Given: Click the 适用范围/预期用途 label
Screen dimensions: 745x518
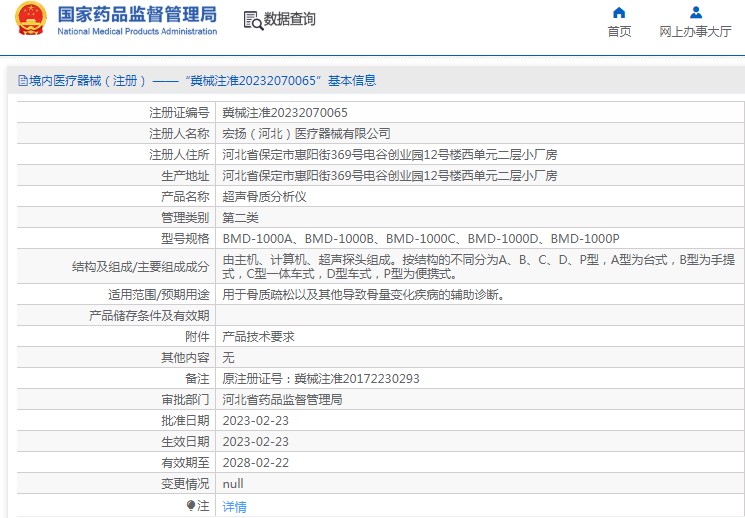Looking at the screenshot, I should click(x=159, y=295).
